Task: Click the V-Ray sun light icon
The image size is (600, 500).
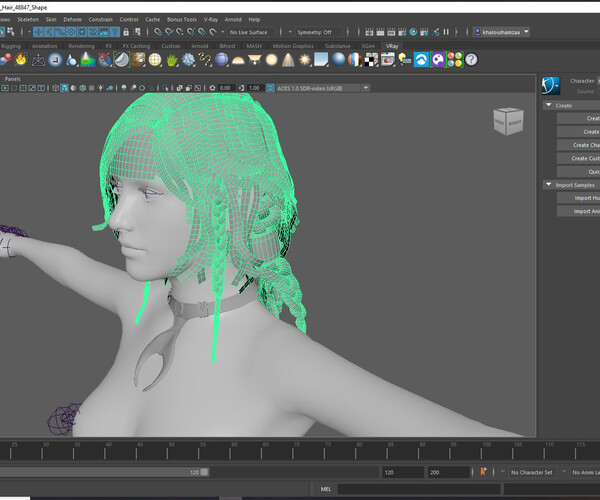Action: coord(305,60)
